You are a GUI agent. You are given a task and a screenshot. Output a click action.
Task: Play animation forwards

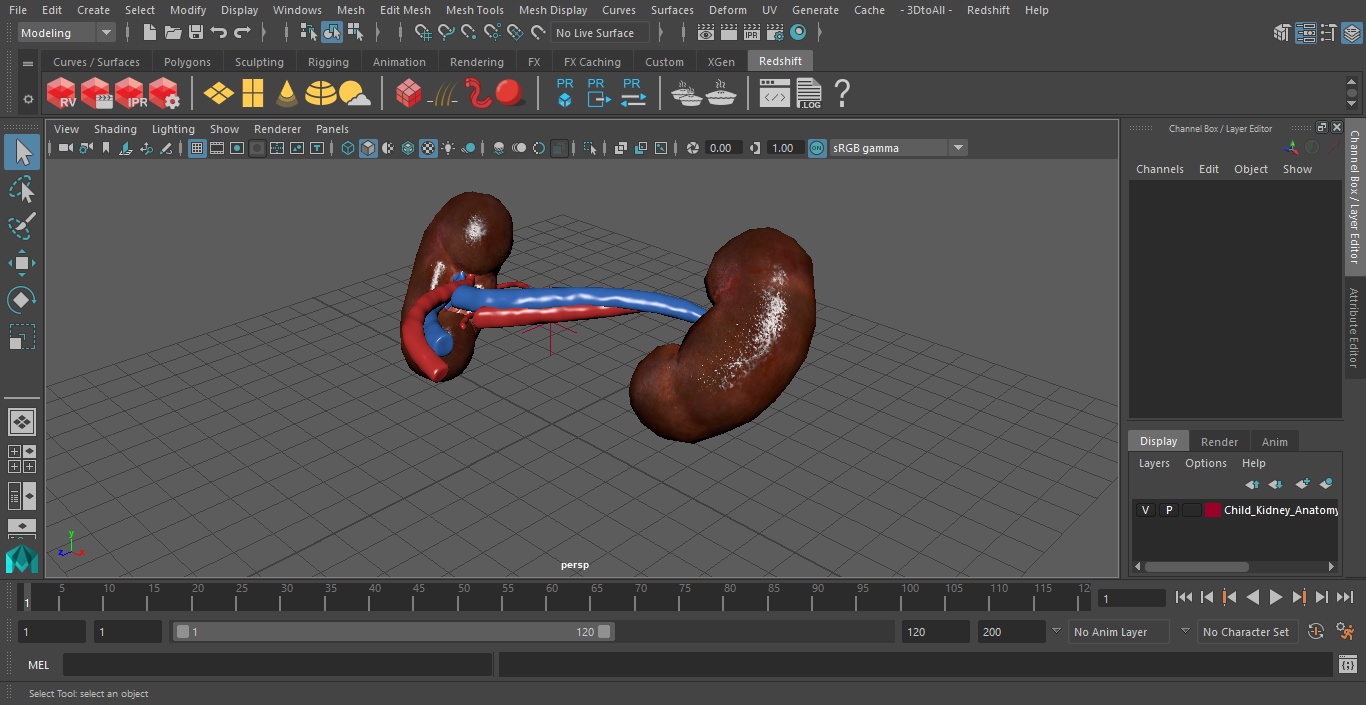[x=1275, y=597]
